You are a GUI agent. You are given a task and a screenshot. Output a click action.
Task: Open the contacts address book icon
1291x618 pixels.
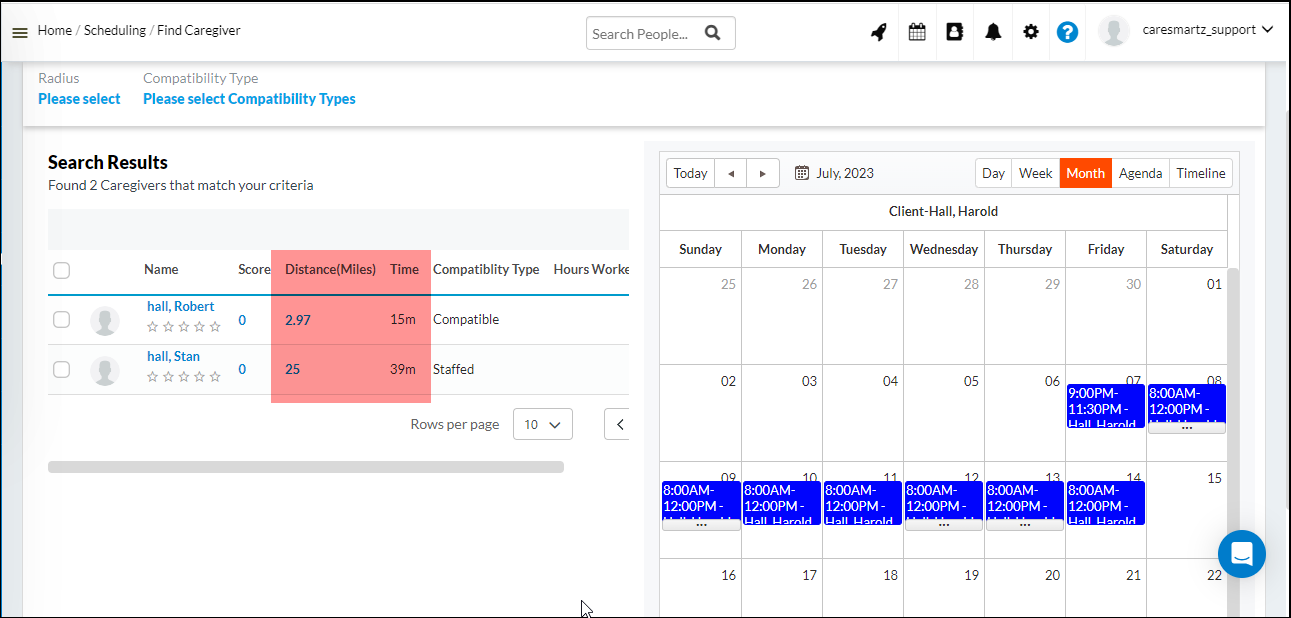point(954,32)
